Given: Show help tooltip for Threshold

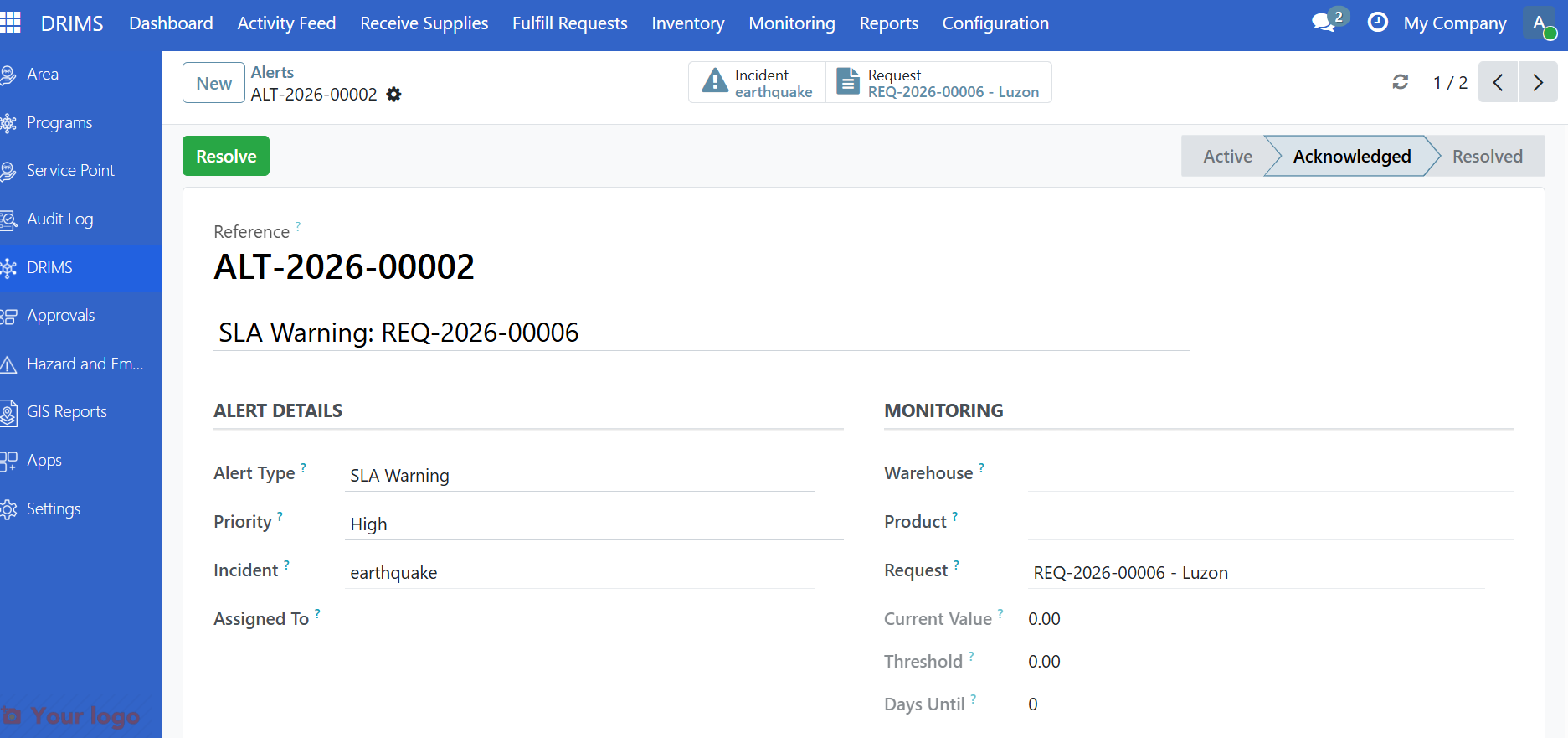Looking at the screenshot, I should [971, 656].
